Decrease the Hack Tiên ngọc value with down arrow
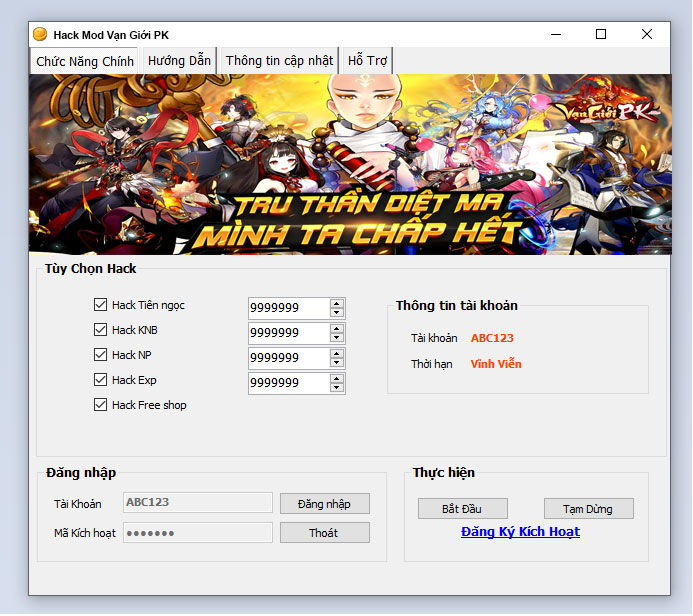This screenshot has height=616, width=693. coord(337,312)
